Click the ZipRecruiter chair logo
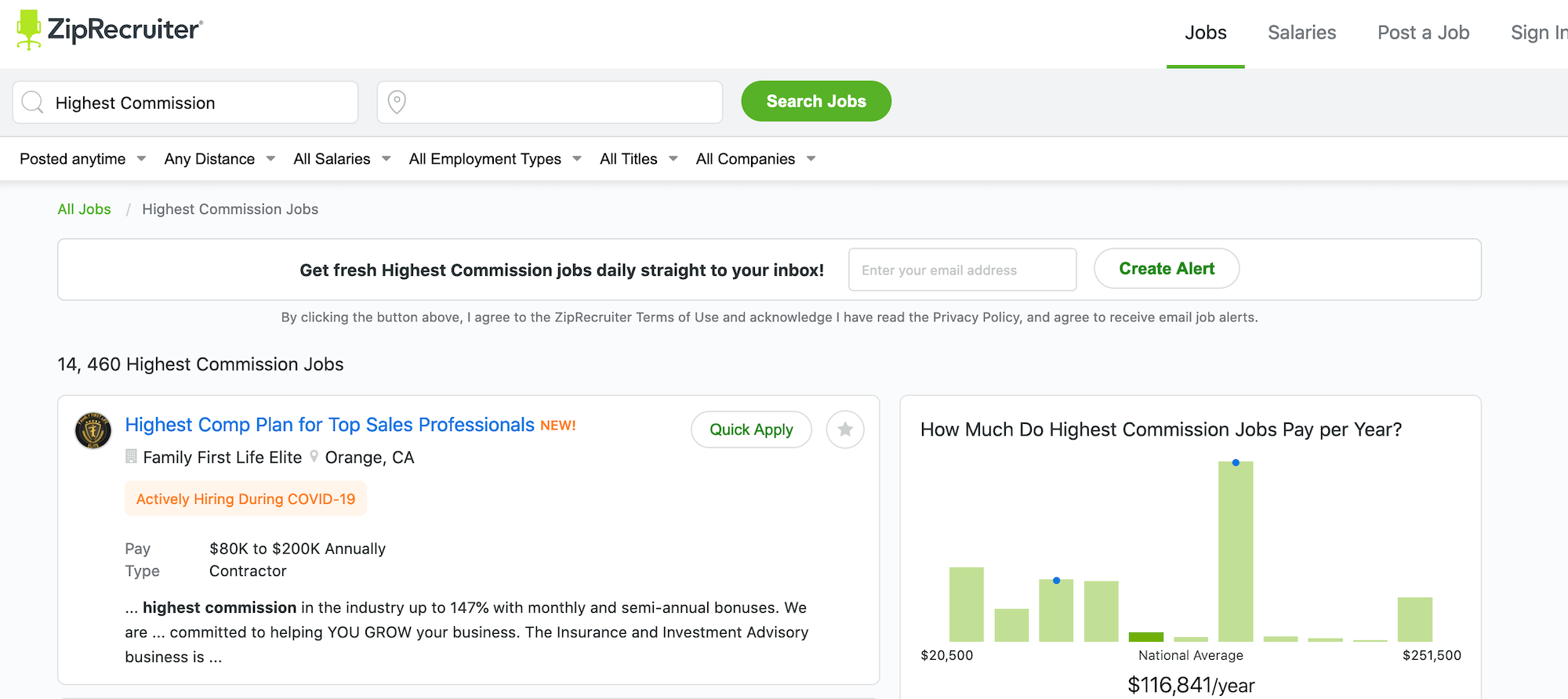 click(29, 30)
